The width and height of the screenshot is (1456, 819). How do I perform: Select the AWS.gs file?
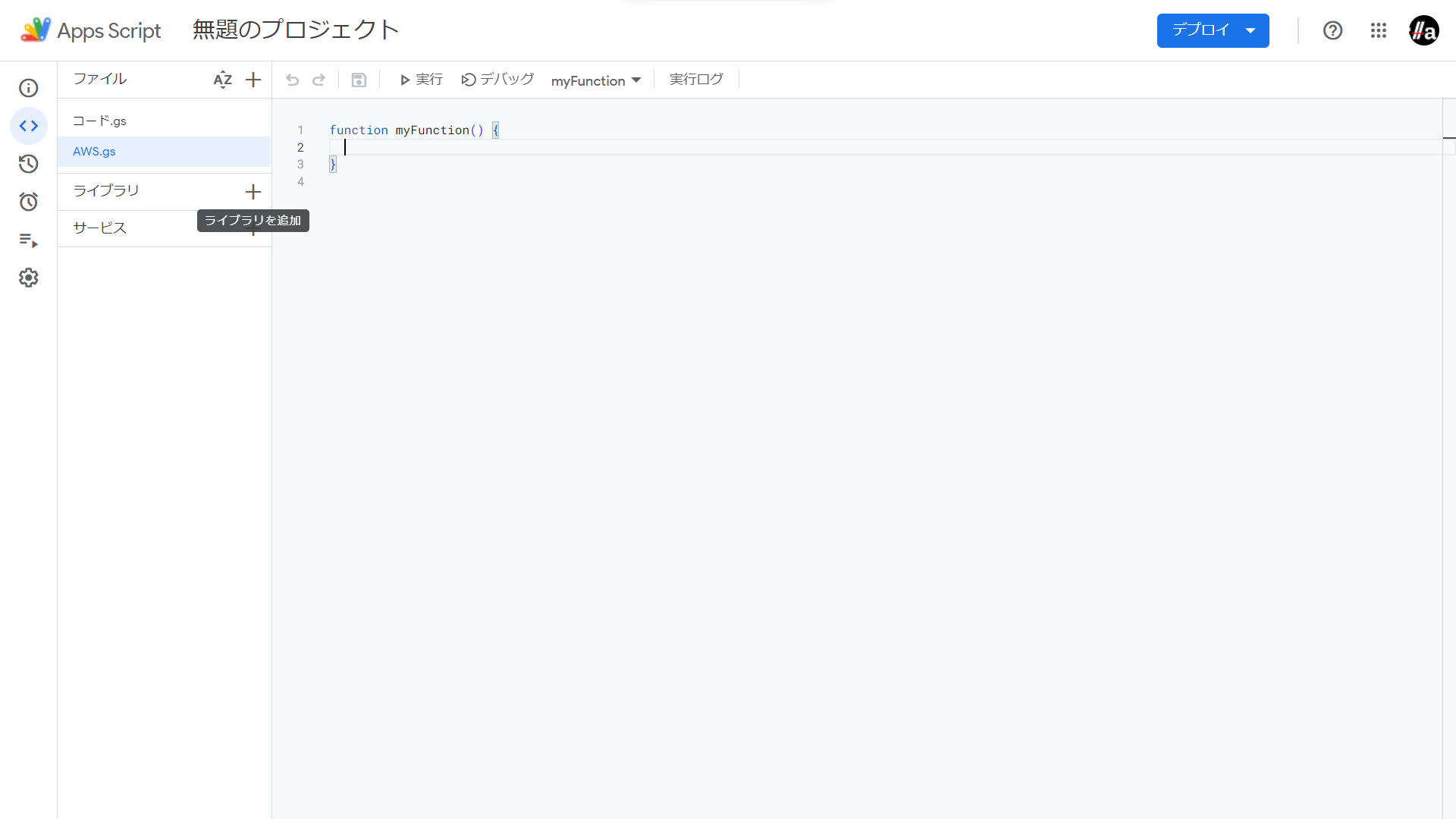93,151
